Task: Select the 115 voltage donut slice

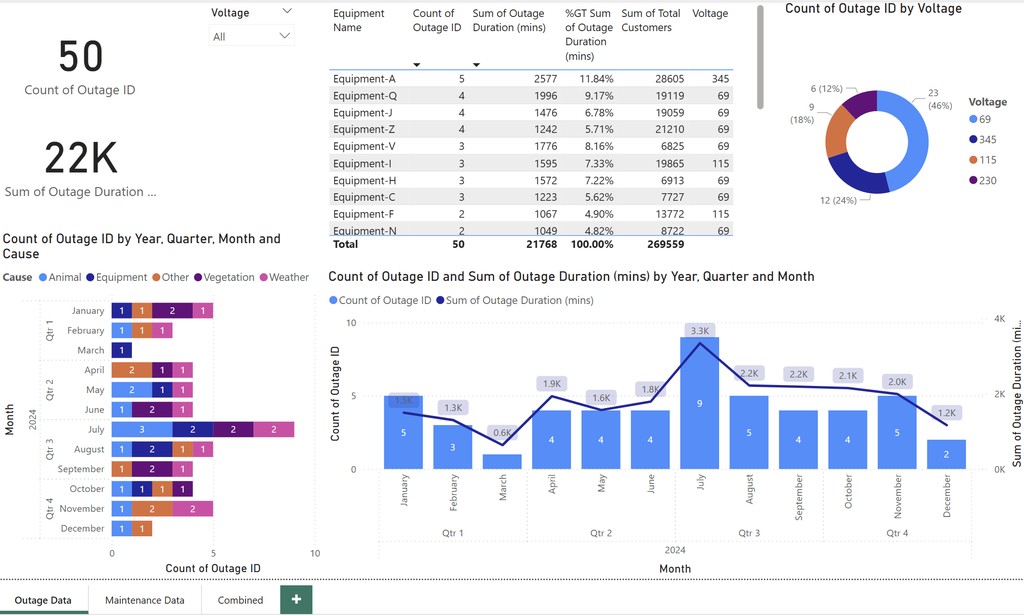Action: tap(839, 133)
